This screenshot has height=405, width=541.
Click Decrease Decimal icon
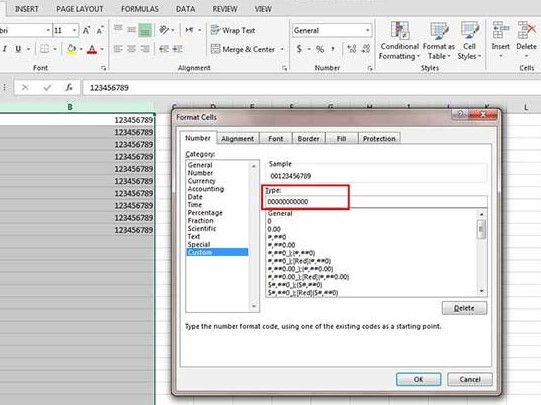[365, 49]
